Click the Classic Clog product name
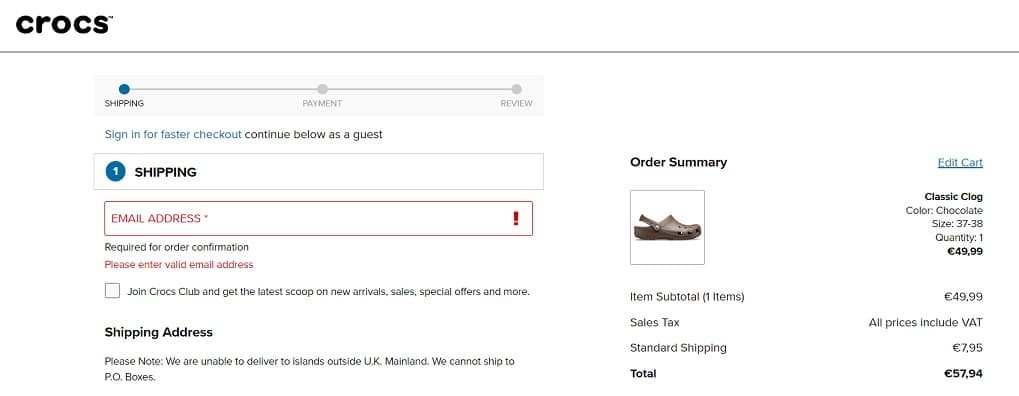 pyautogui.click(x=953, y=196)
